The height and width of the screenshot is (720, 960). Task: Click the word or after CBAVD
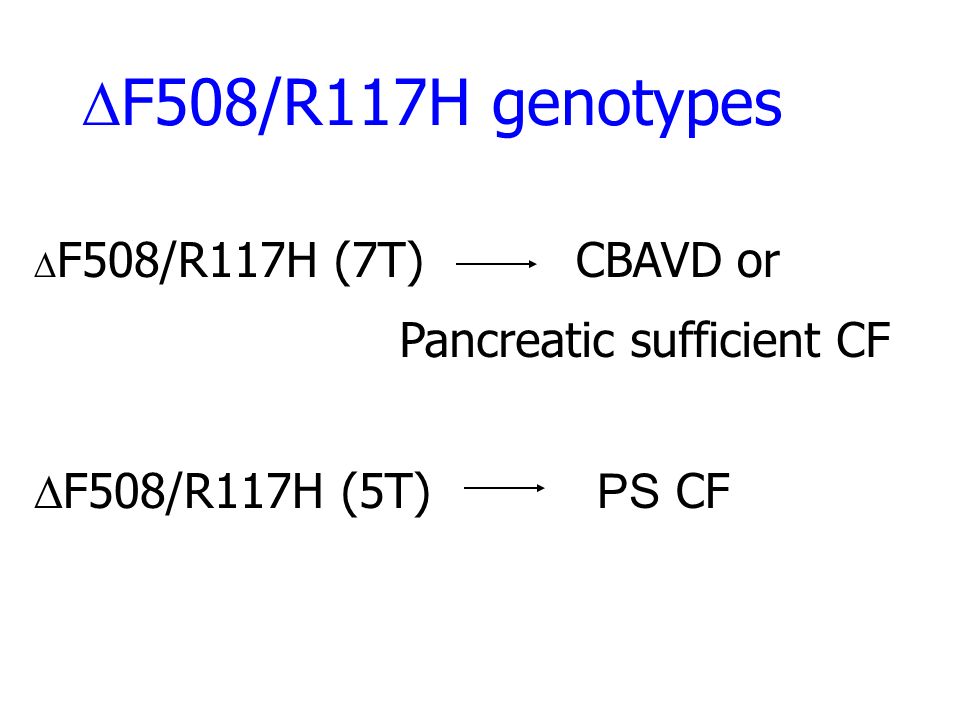759,264
